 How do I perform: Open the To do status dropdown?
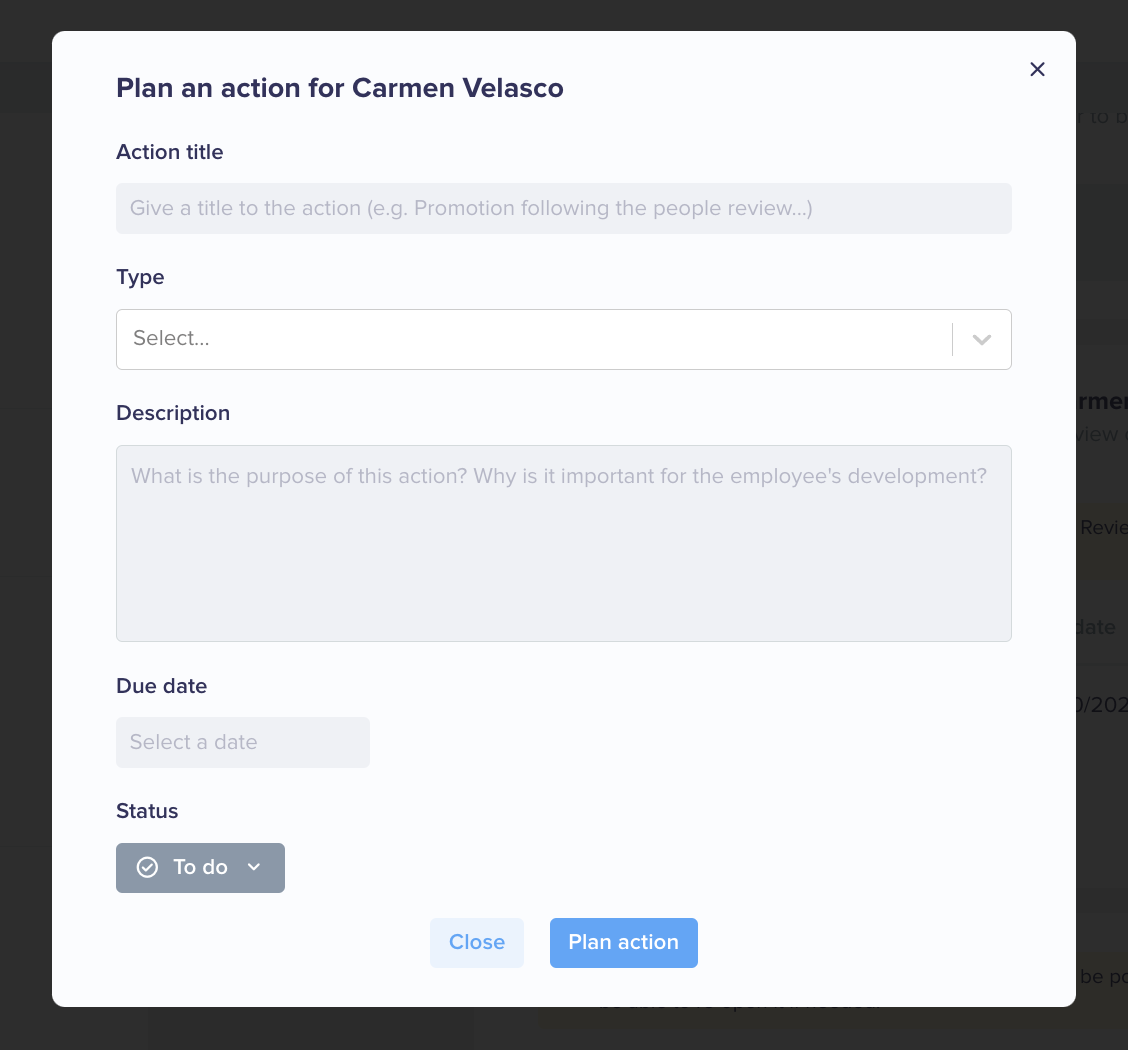click(200, 867)
